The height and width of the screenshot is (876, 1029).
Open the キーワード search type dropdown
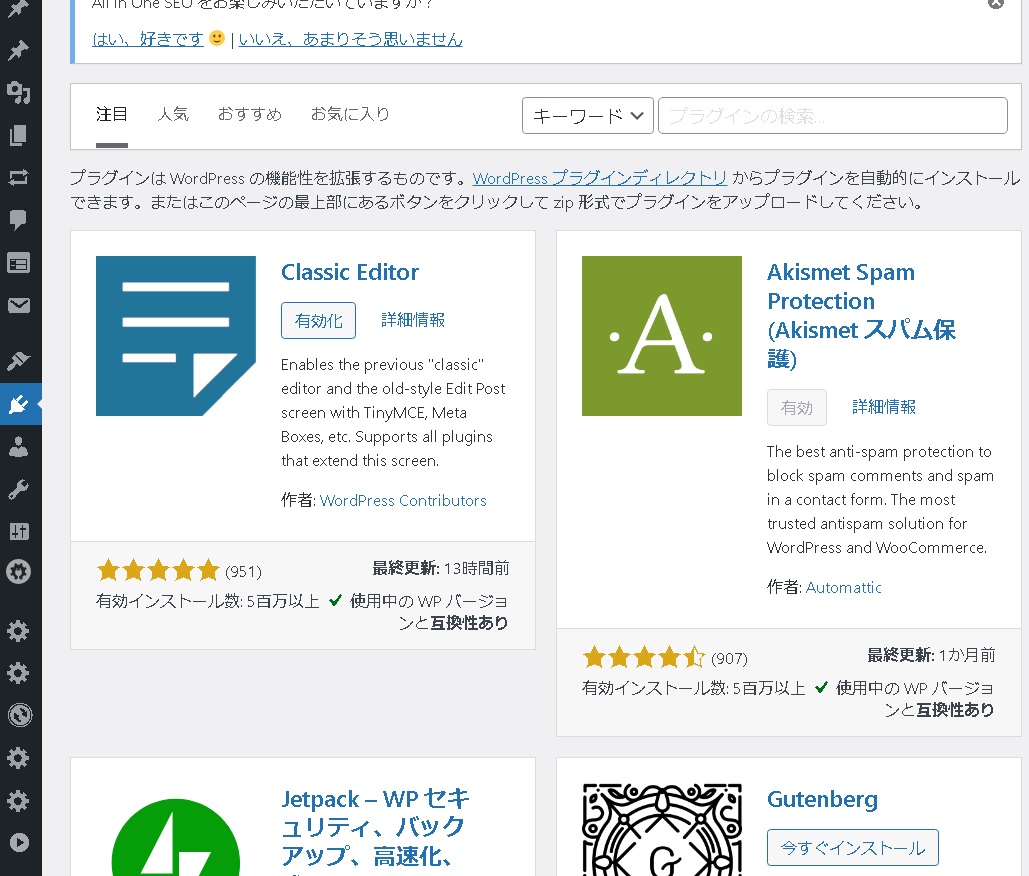pyautogui.click(x=588, y=115)
